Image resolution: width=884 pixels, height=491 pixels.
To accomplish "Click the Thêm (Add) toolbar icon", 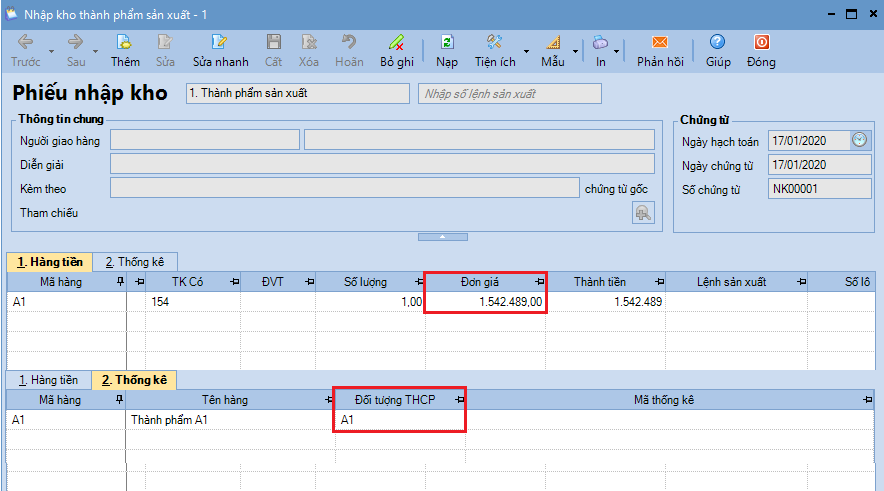I will click(124, 43).
